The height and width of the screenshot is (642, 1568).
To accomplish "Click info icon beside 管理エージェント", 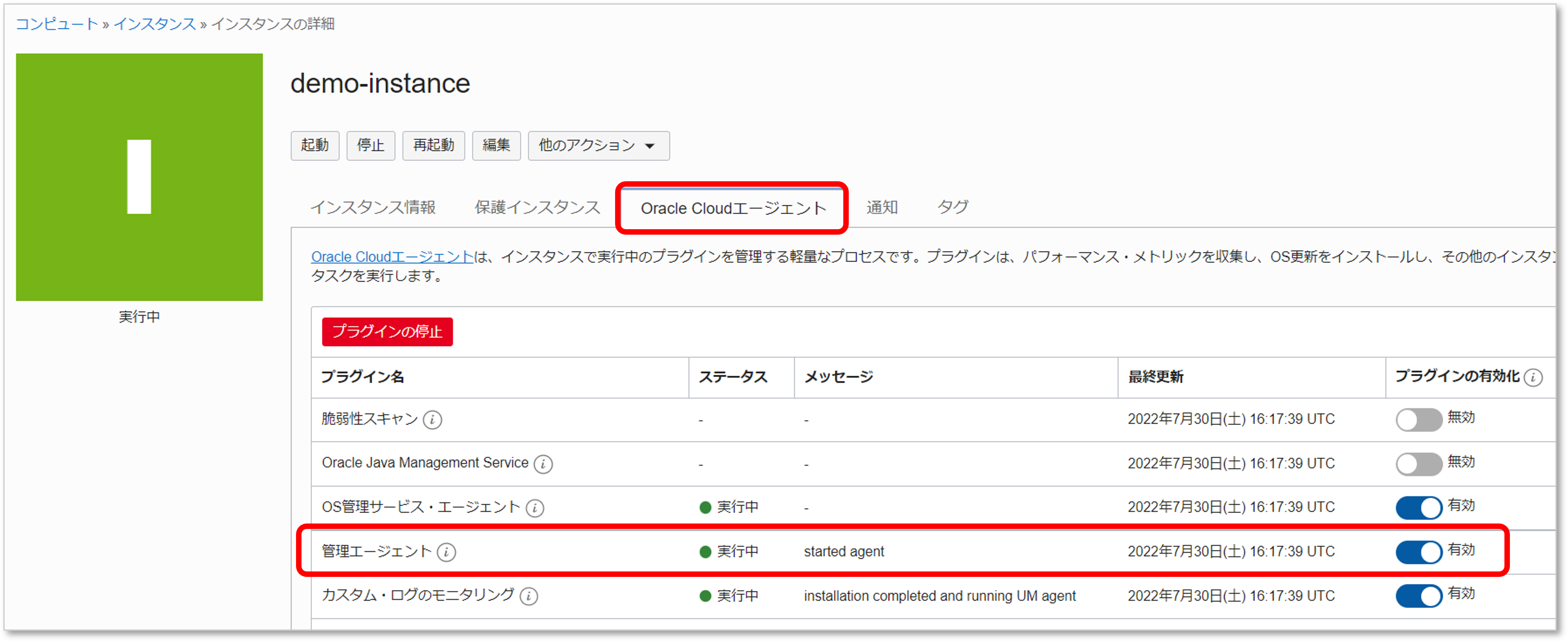I will point(446,552).
